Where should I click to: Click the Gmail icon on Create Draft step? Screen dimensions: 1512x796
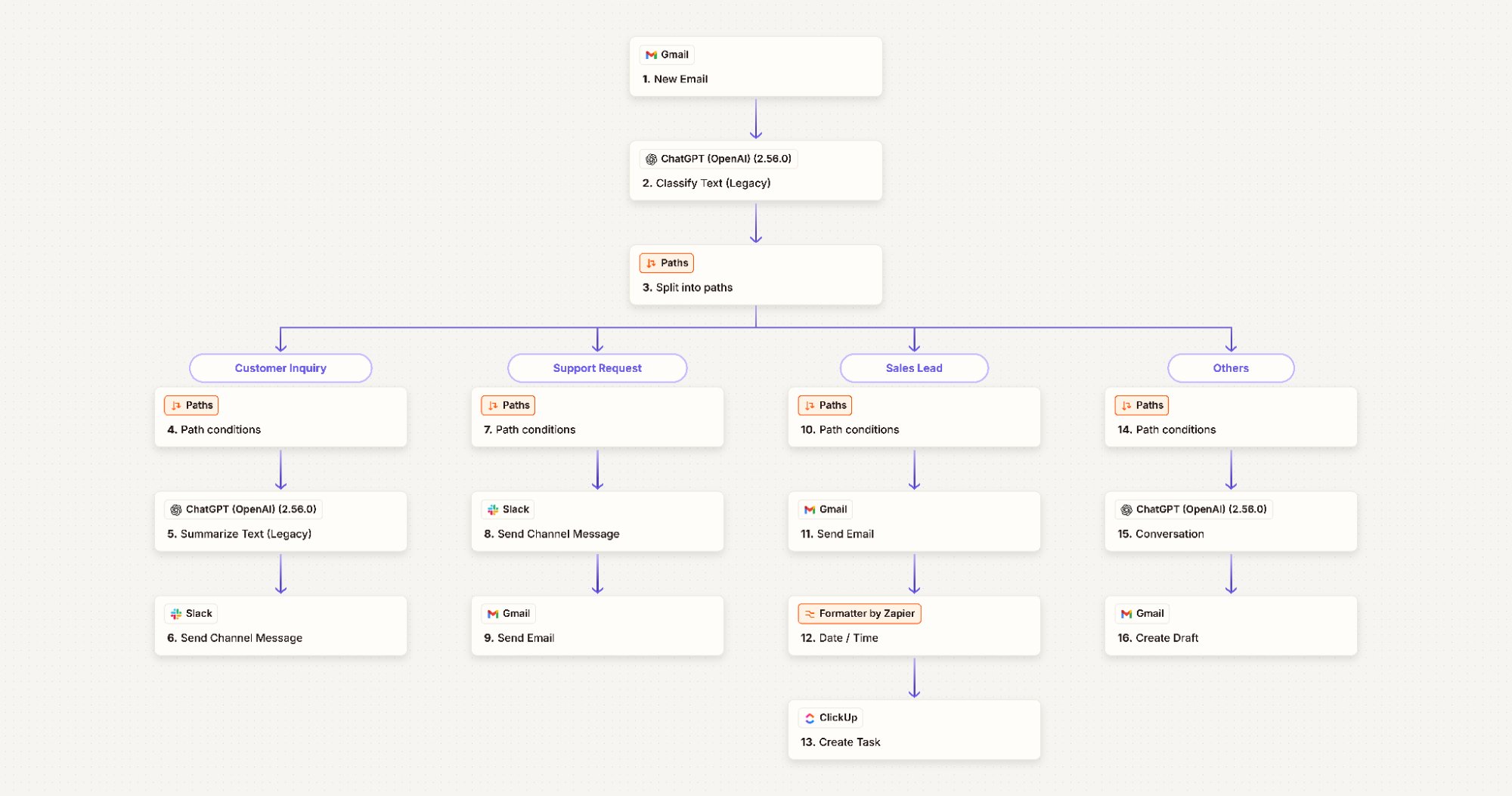1126,613
